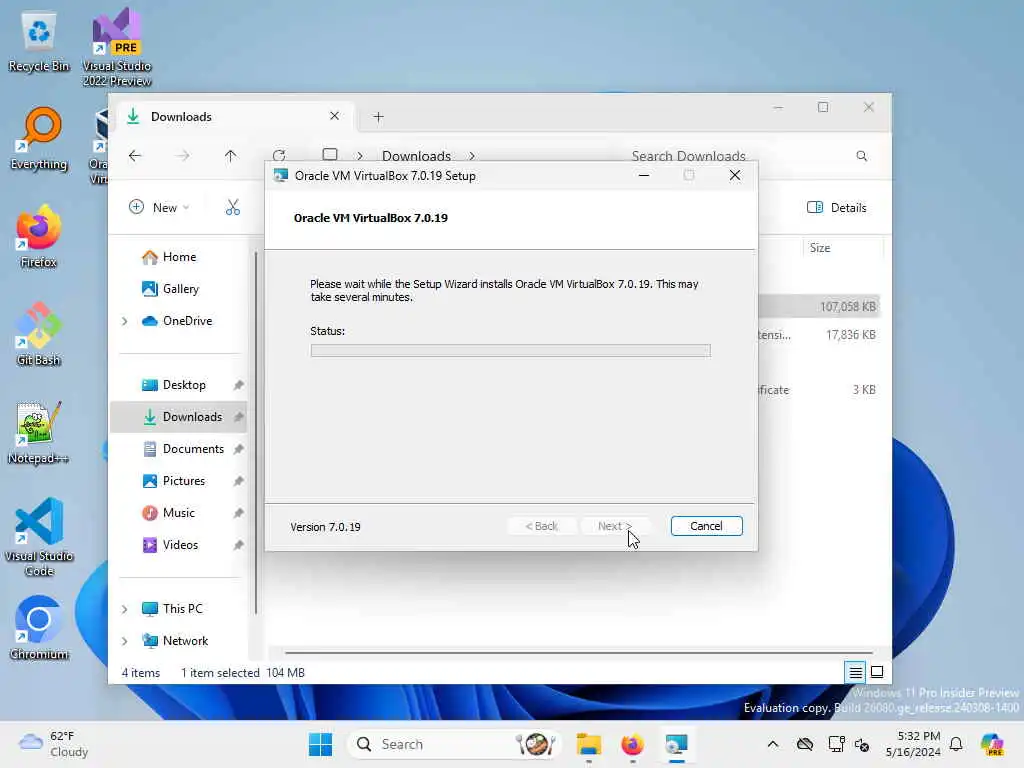Click VirtualBox setup taskbar icon
1024x768 pixels.
pos(676,744)
